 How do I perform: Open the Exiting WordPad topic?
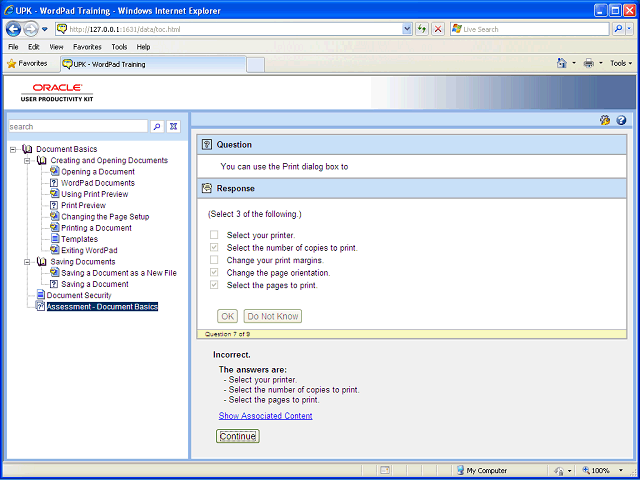click(89, 250)
